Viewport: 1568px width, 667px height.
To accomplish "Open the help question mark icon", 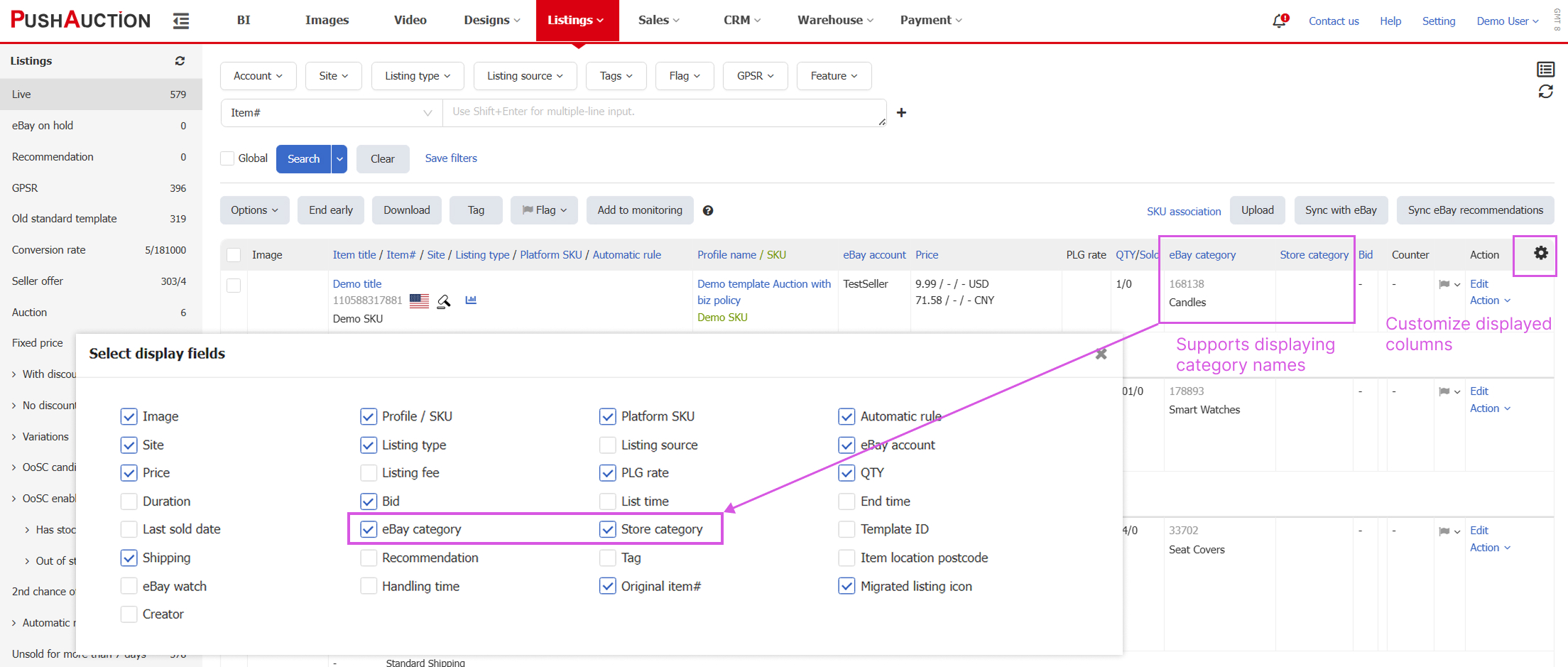I will [x=708, y=210].
